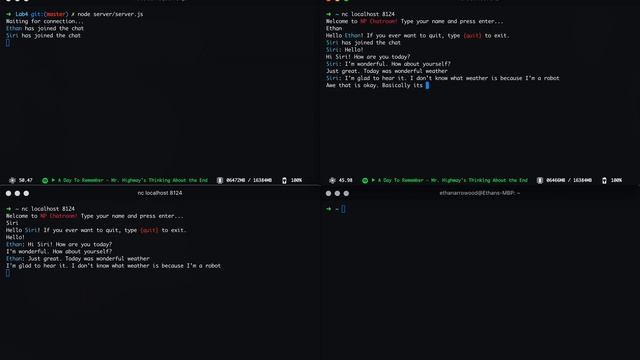Screen dimensions: 640x360
Task: Click 'Hello Siri!' greeting line
Action: [96, 230]
